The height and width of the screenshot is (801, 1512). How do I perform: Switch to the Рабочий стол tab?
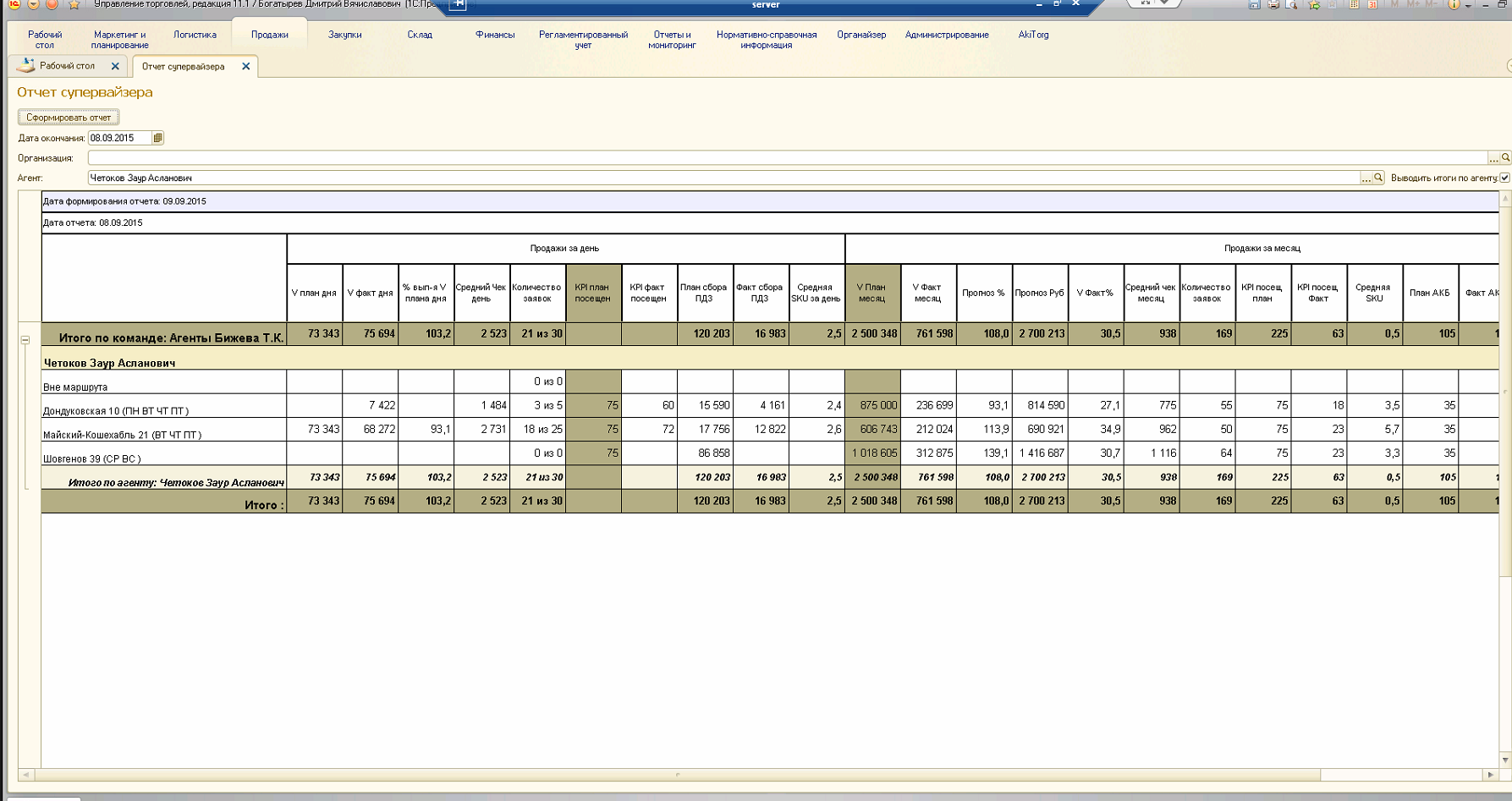[67, 66]
